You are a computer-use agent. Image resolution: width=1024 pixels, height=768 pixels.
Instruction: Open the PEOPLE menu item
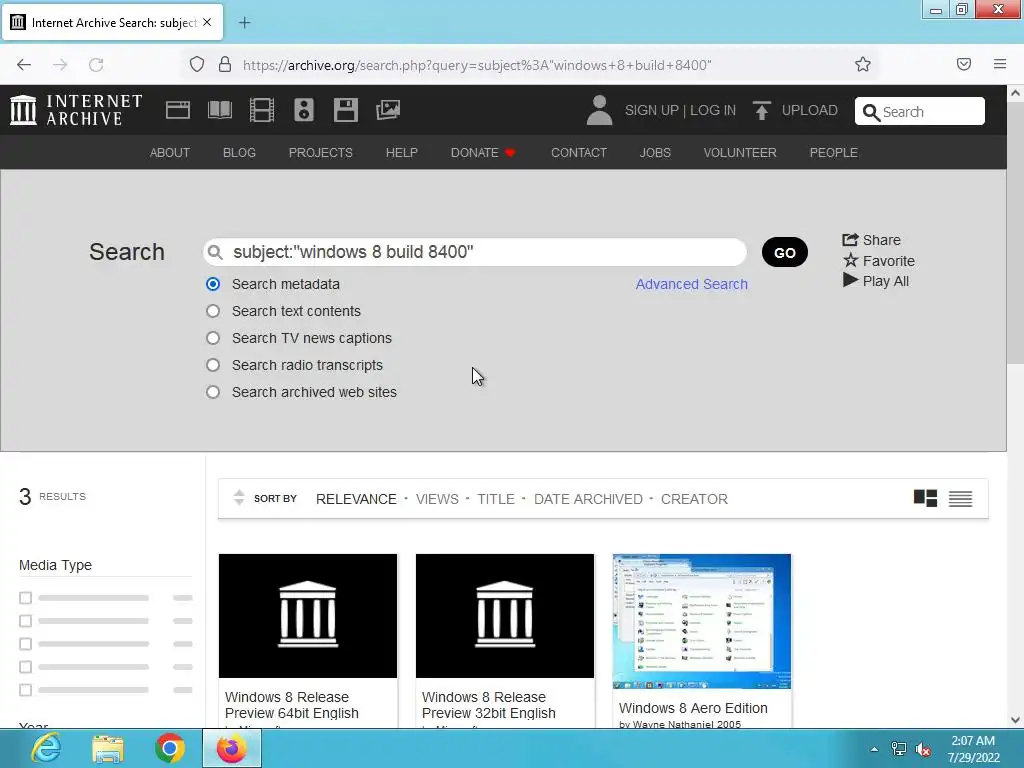pyautogui.click(x=833, y=152)
